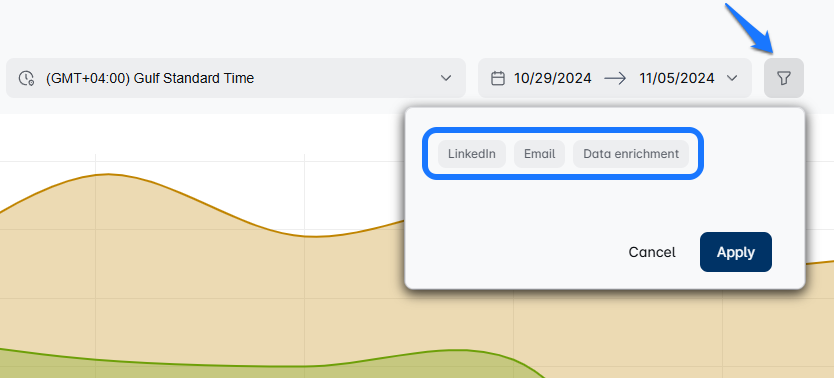Toggle the Email filter chip

(539, 154)
